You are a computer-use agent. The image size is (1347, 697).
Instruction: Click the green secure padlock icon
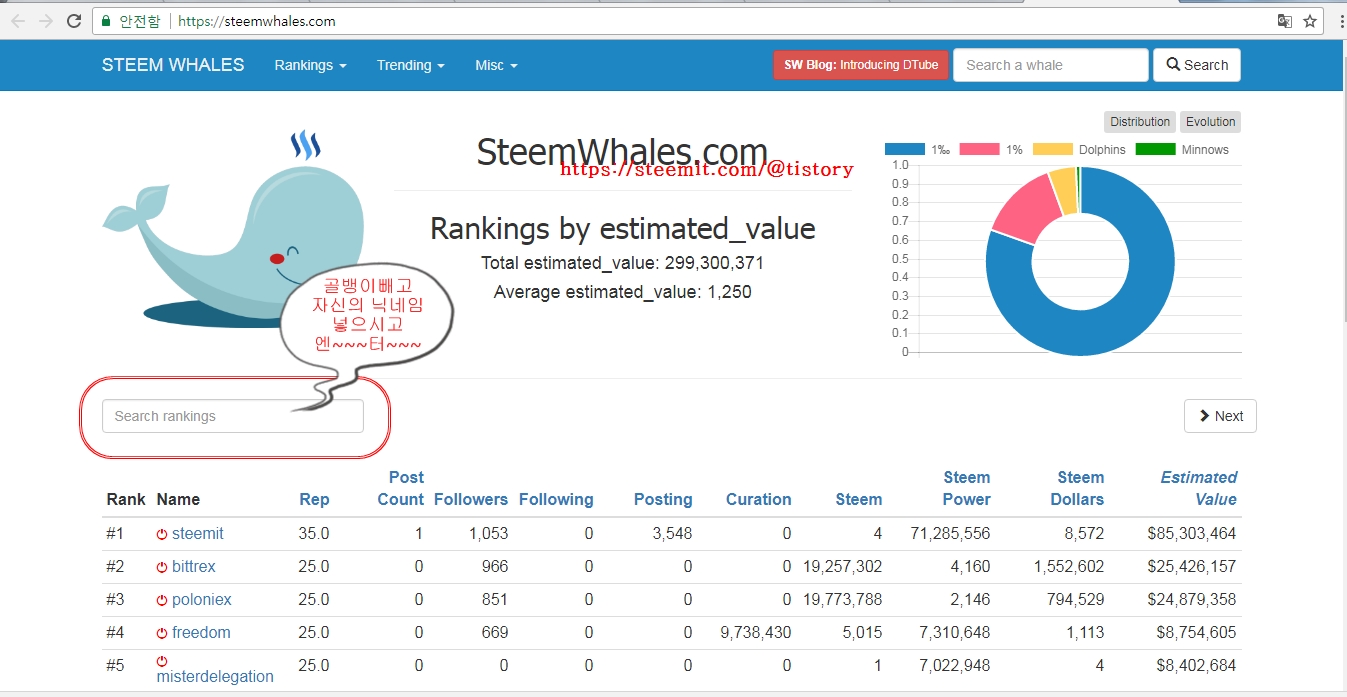106,21
